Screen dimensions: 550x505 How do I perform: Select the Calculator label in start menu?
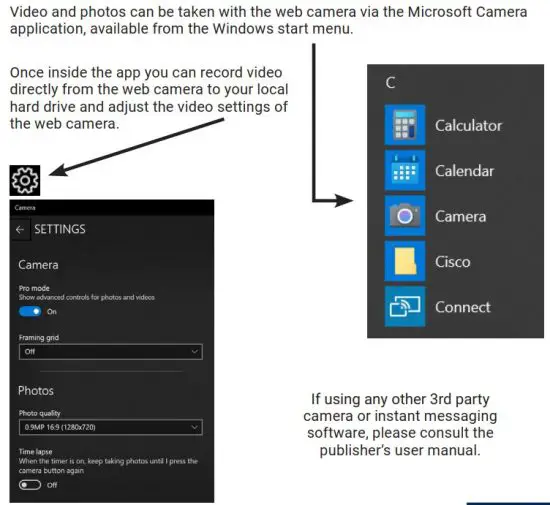(468, 126)
